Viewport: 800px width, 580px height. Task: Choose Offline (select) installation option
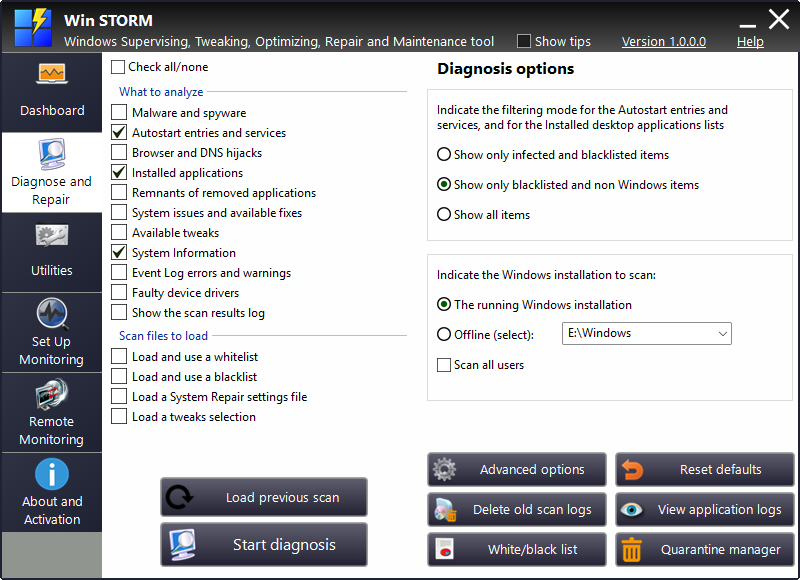pyautogui.click(x=444, y=334)
